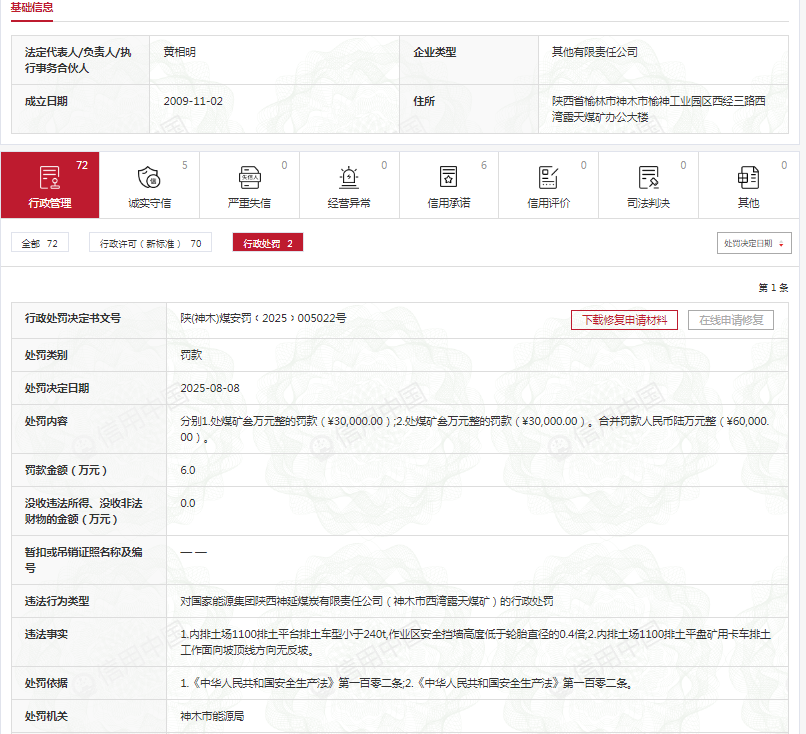Click the 2025-08-08 penalty decision date
806x734 pixels.
pyautogui.click(x=210, y=388)
